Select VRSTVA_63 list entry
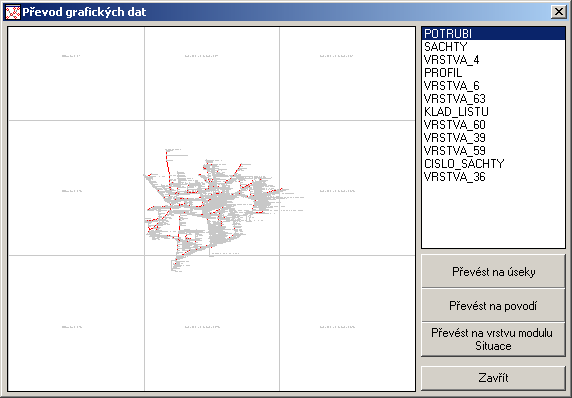The height and width of the screenshot is (398, 572). coord(493,99)
